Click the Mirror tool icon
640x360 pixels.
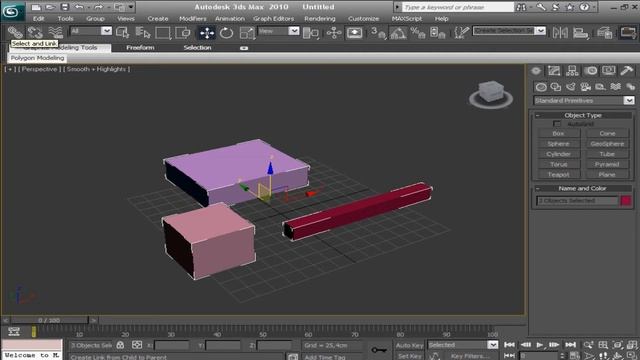coord(560,33)
